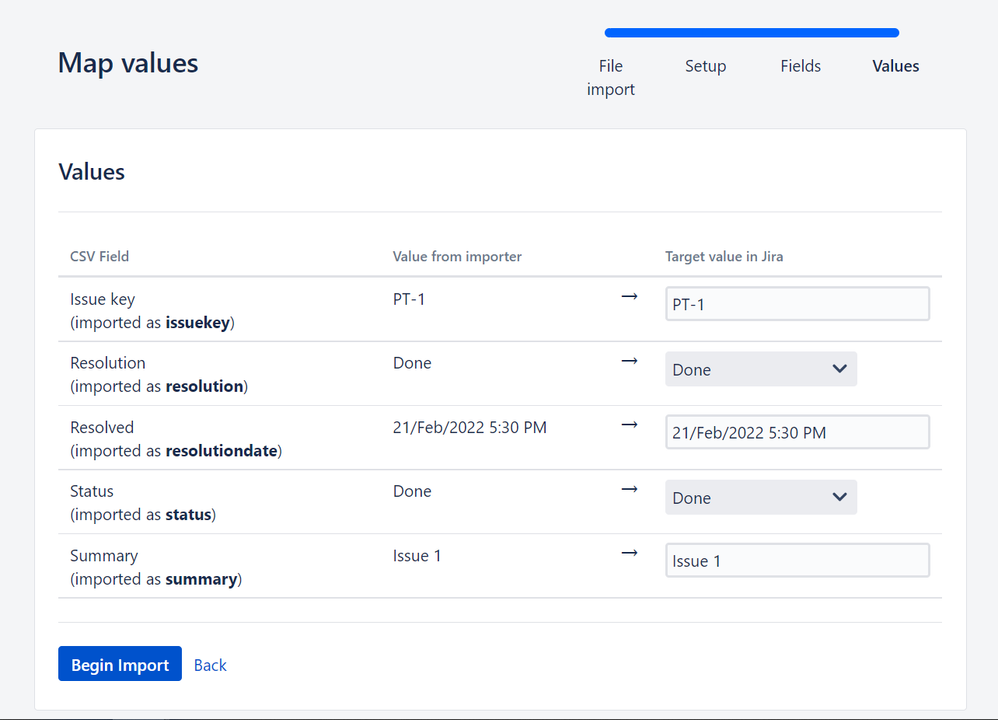Click the CSV Field column header
The image size is (998, 720).
99,257
